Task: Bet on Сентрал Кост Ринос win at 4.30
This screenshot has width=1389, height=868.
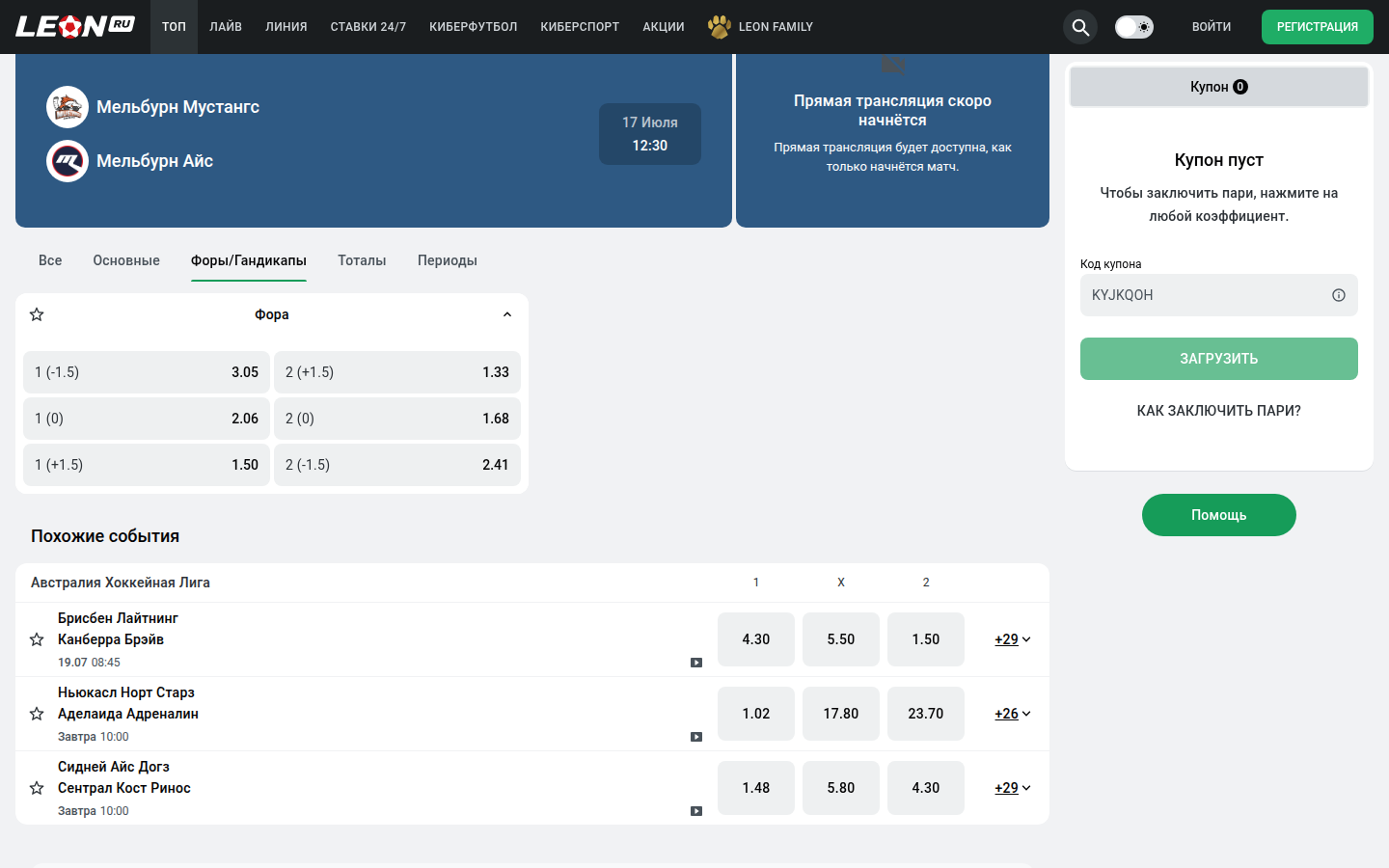Action: click(x=926, y=788)
